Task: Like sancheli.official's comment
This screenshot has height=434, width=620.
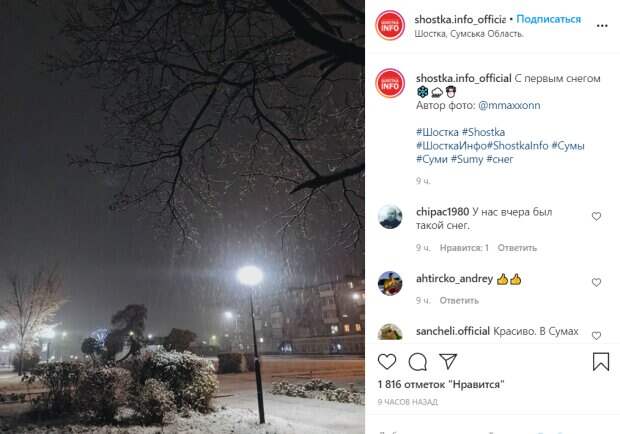Action: (596, 336)
